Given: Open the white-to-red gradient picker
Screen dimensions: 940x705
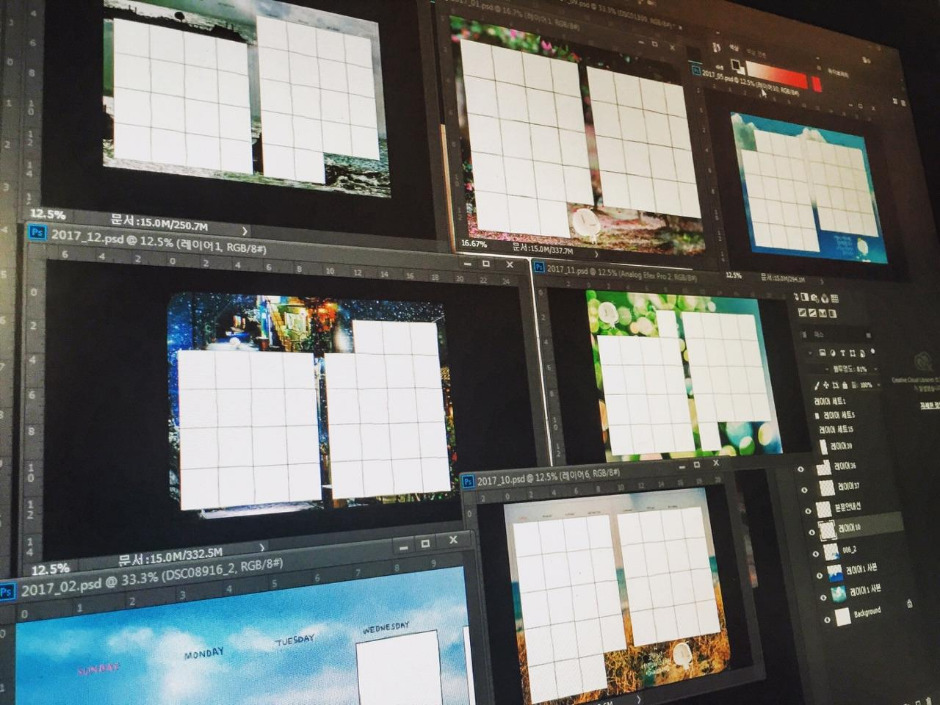Looking at the screenshot, I should pos(777,75).
